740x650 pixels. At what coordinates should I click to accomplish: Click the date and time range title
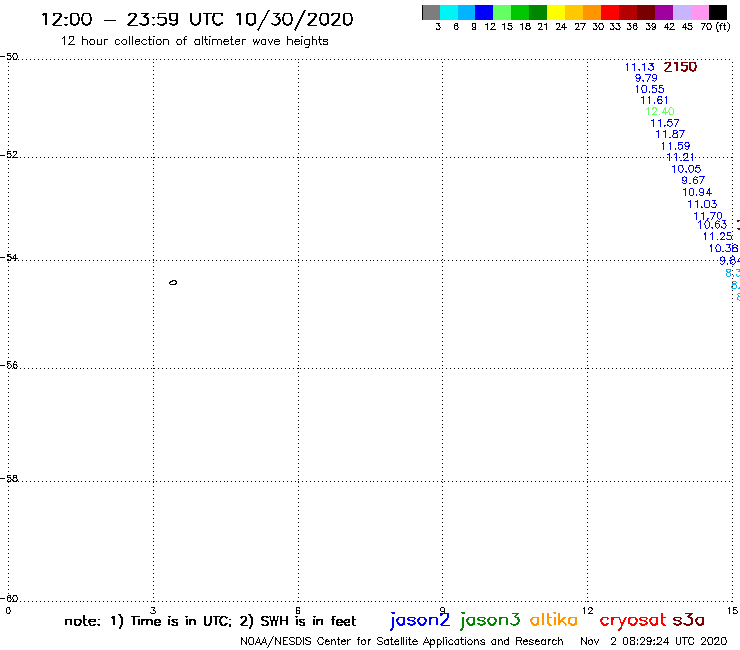click(x=197, y=19)
